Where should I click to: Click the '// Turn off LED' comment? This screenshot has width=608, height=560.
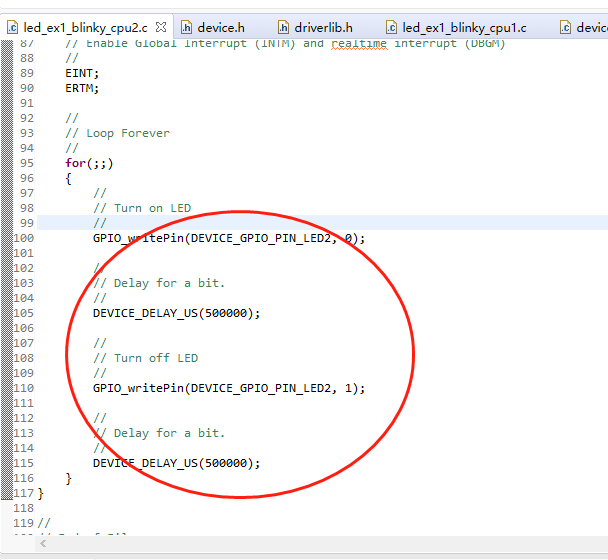click(145, 358)
